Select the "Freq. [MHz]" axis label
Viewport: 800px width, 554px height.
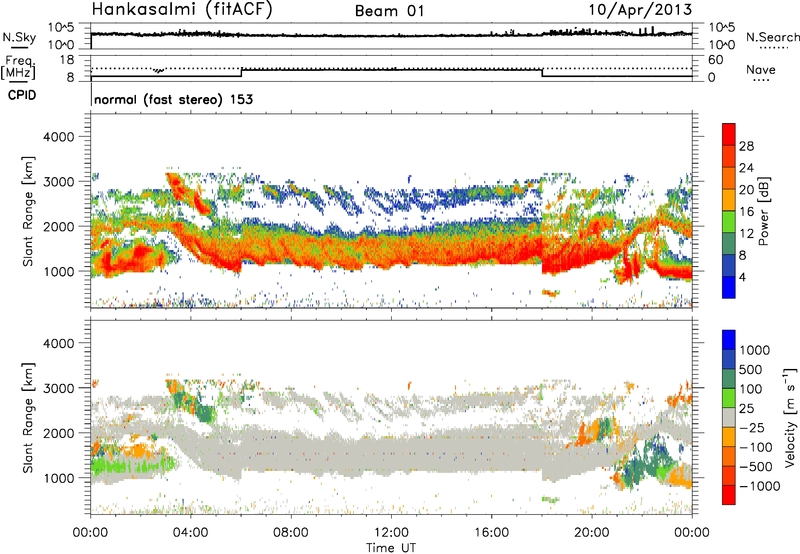[x=19, y=68]
